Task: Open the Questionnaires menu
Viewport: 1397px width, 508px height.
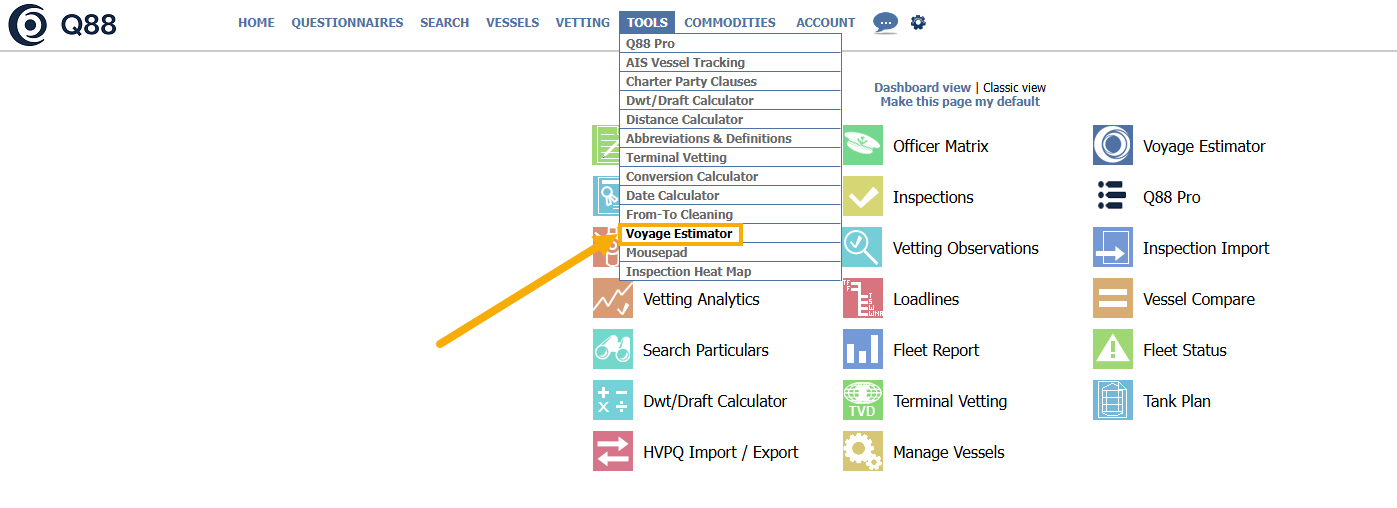Action: pyautogui.click(x=347, y=23)
